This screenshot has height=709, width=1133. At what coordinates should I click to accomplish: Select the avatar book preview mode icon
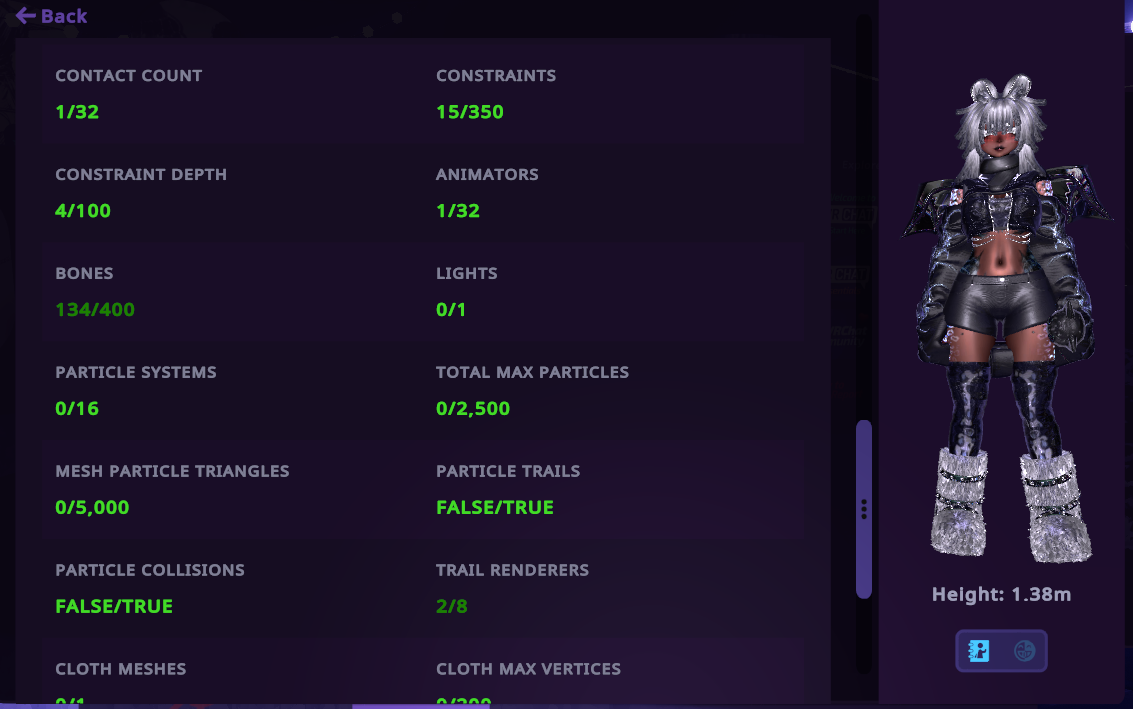coord(979,651)
